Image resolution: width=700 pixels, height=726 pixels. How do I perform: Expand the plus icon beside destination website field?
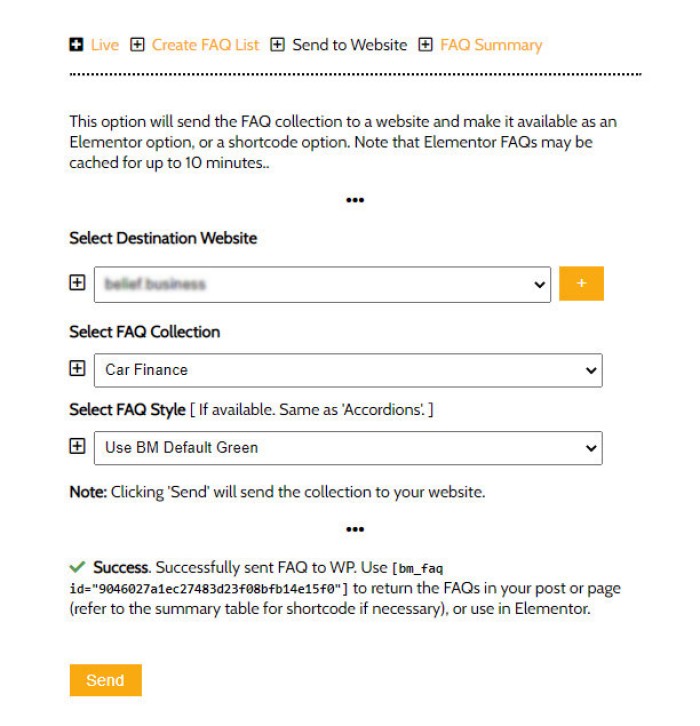coord(77,283)
